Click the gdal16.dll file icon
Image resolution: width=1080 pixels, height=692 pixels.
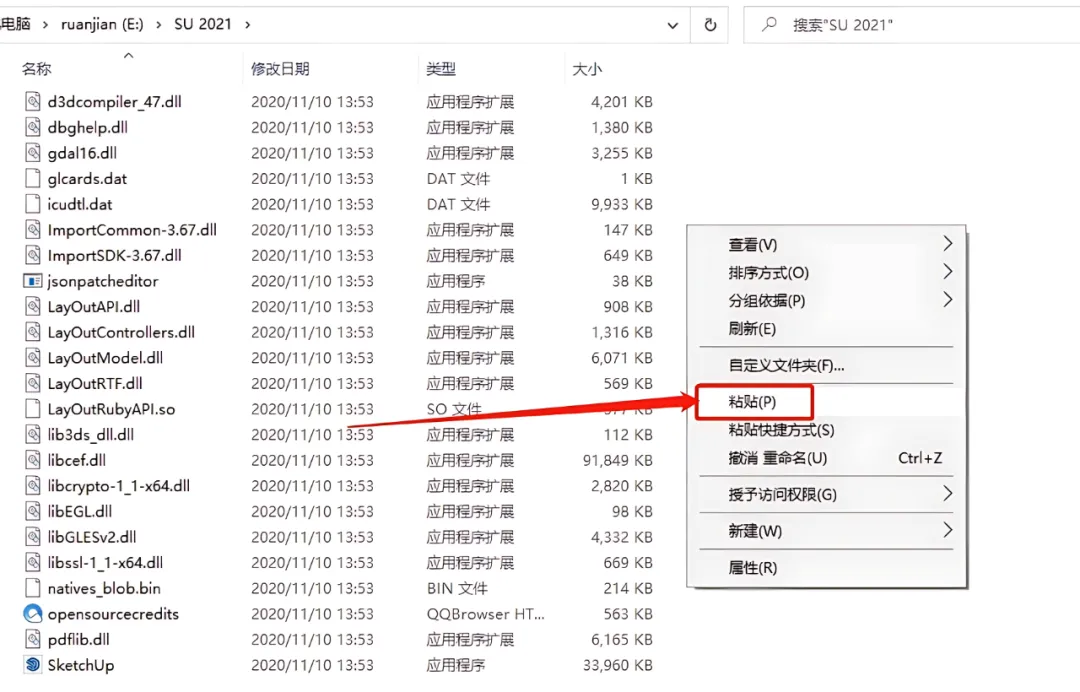(32, 153)
